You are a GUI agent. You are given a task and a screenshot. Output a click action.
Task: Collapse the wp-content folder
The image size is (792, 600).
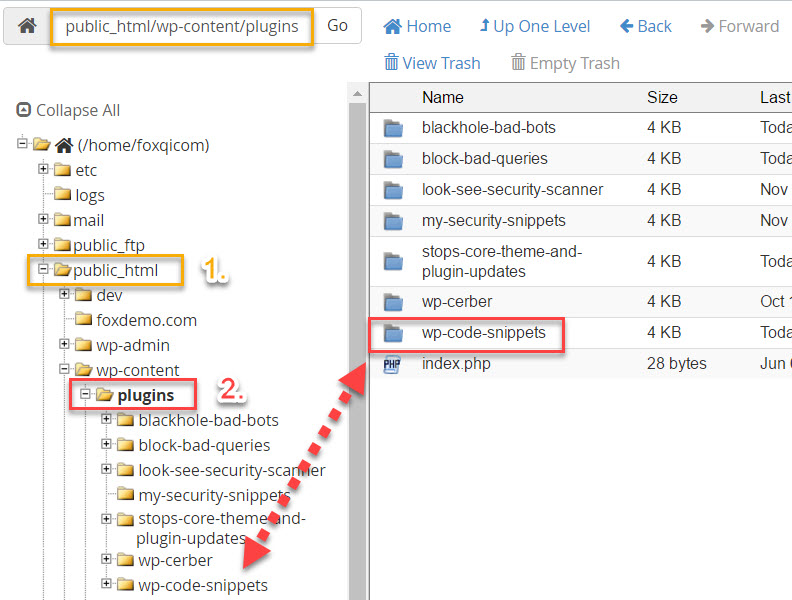coord(64,369)
